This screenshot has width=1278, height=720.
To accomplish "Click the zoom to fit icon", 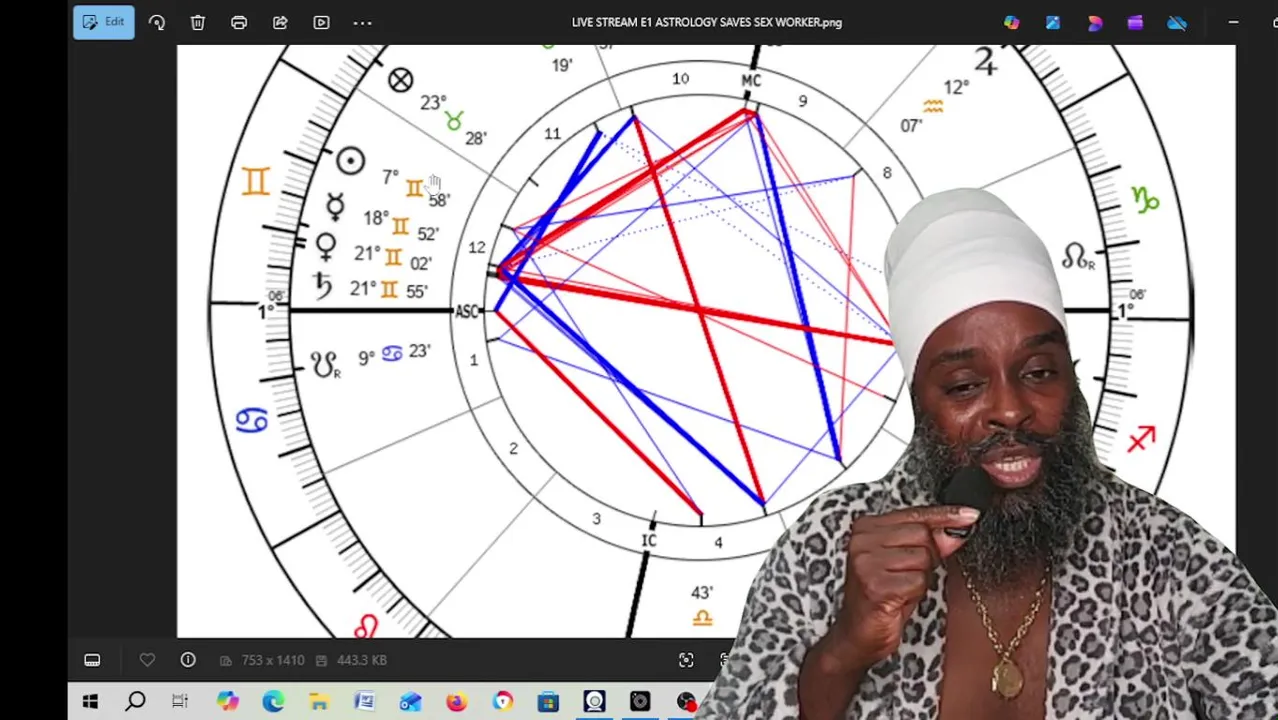I will [x=686, y=660].
